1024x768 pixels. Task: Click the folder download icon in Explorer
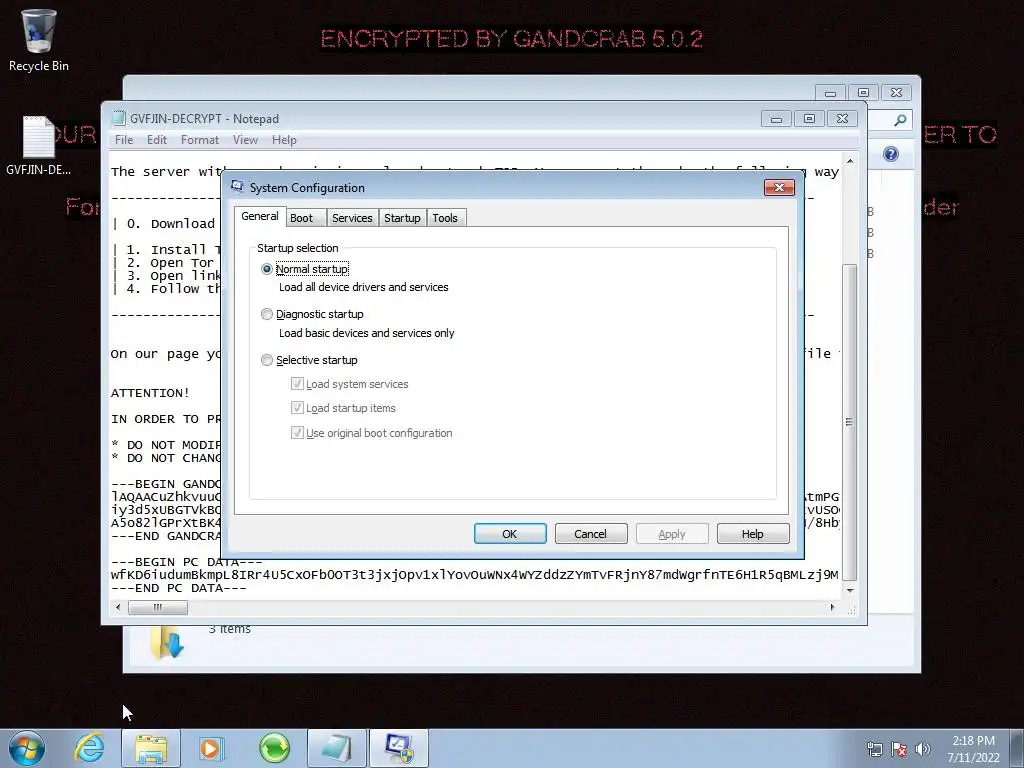point(167,641)
